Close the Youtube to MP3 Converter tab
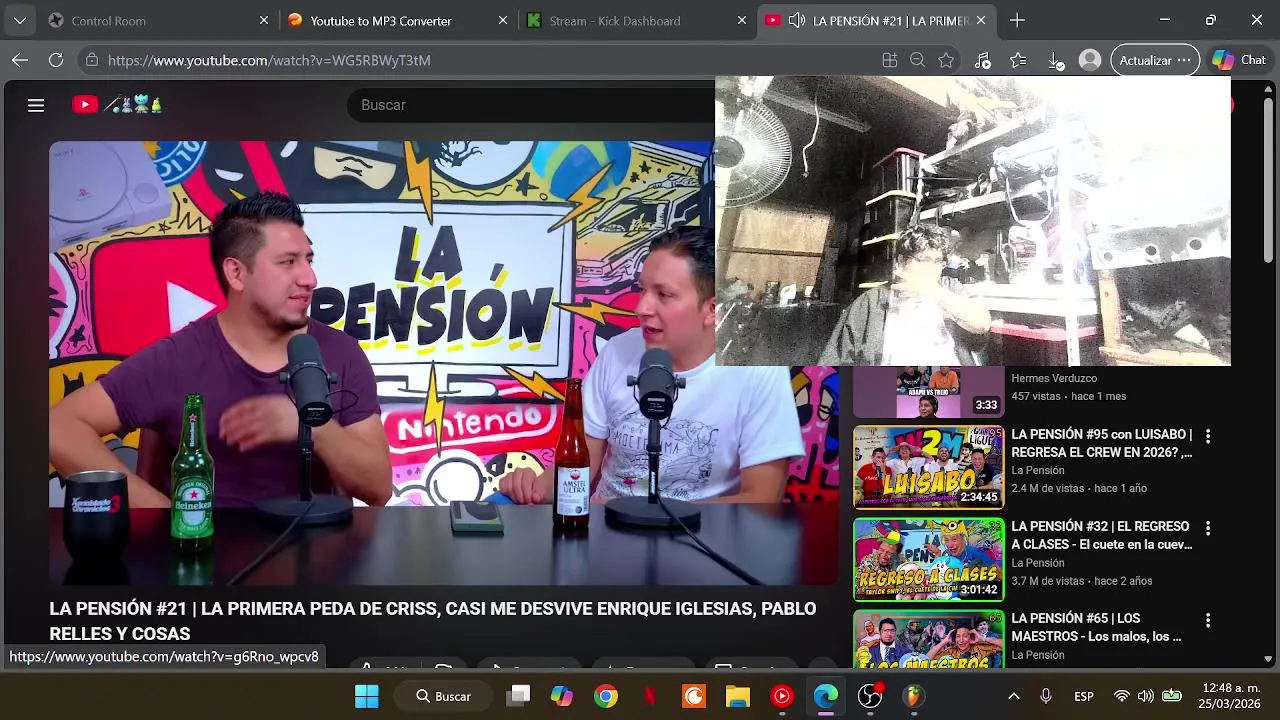1280x720 pixels. point(503,20)
